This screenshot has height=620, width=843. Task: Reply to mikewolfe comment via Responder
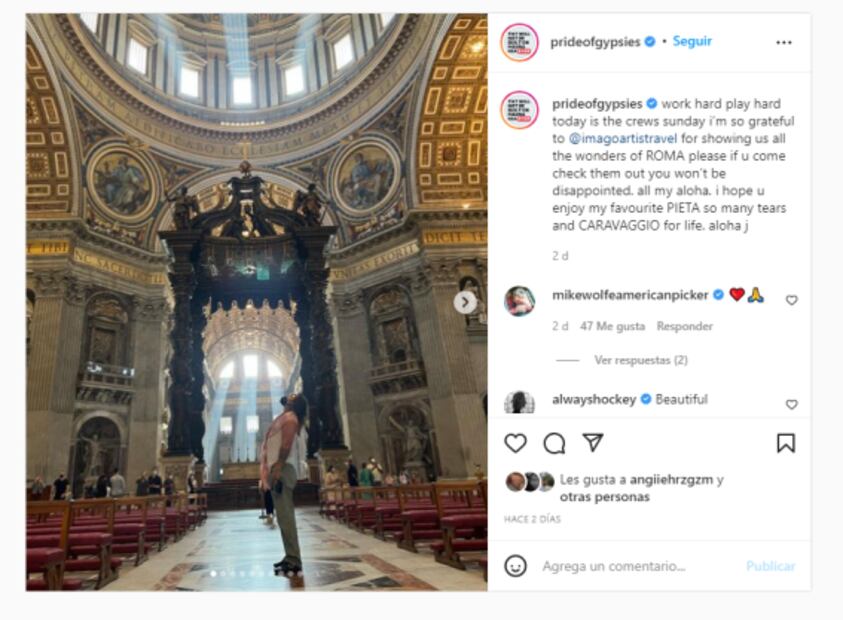(x=684, y=326)
